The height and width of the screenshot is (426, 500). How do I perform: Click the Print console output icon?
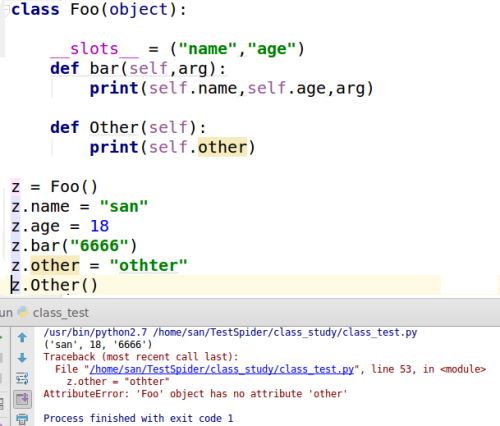tap(22, 419)
